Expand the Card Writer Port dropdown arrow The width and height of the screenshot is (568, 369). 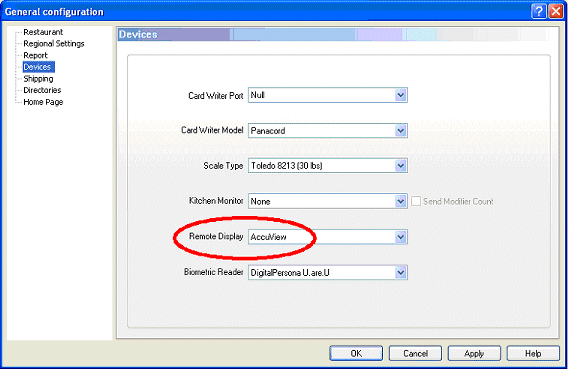pyautogui.click(x=400, y=95)
